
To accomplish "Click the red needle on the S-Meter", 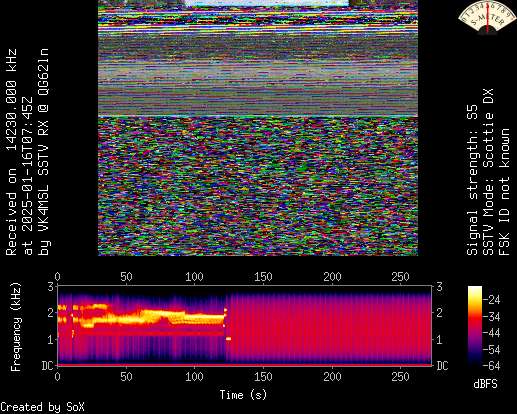I will pyautogui.click(x=488, y=17).
